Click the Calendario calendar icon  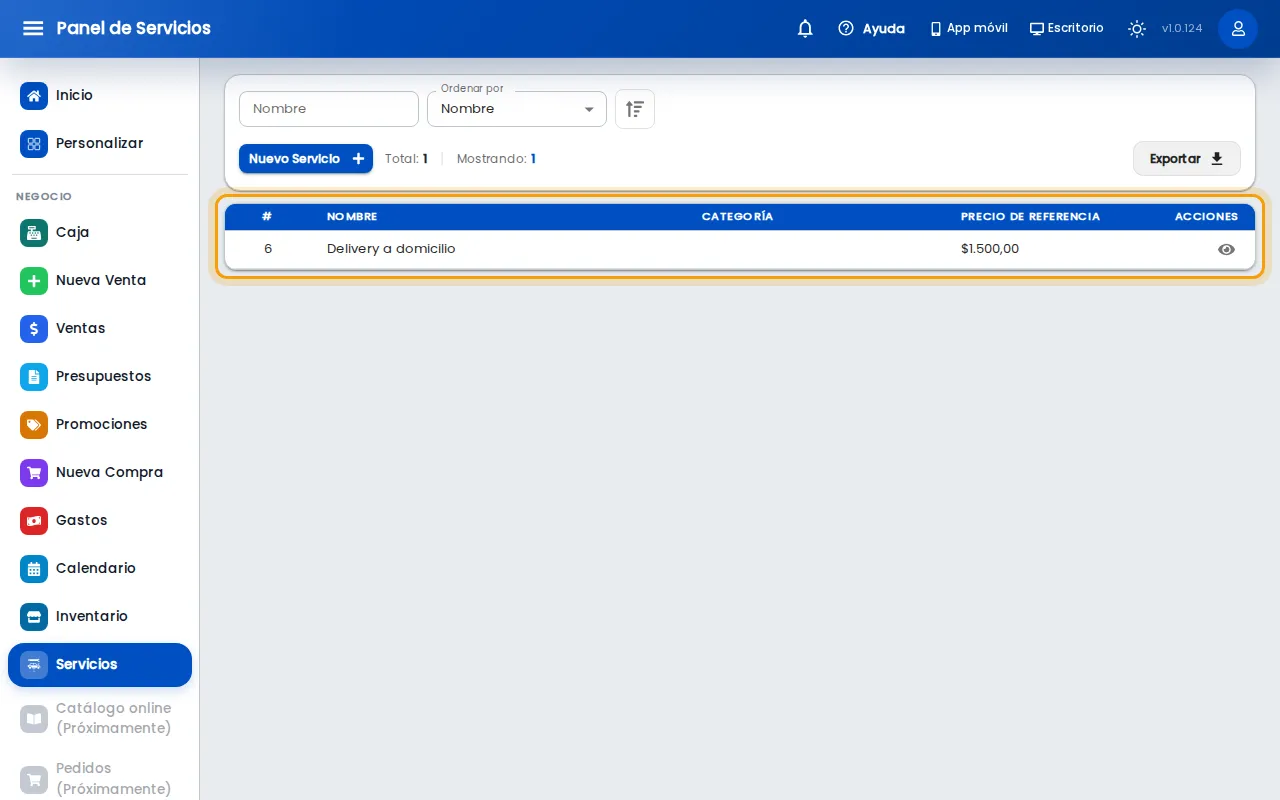(34, 569)
